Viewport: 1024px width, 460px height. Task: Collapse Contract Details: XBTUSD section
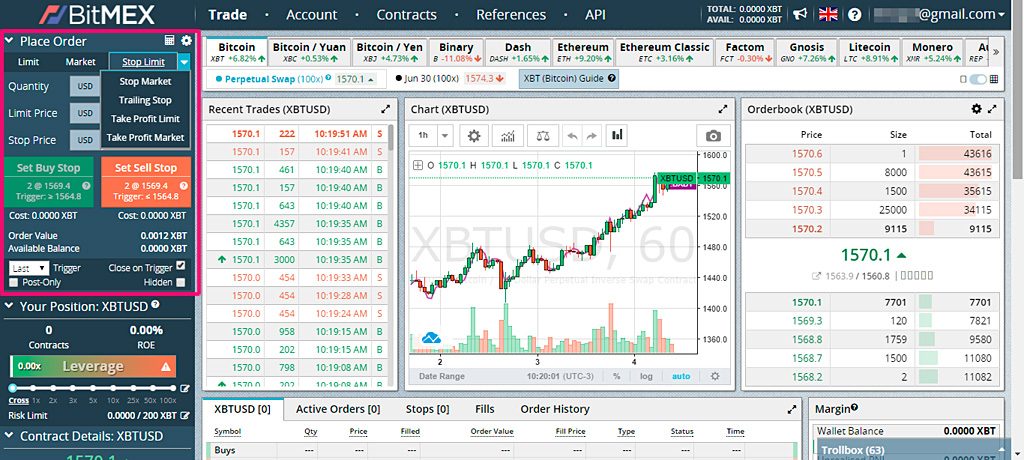point(9,436)
